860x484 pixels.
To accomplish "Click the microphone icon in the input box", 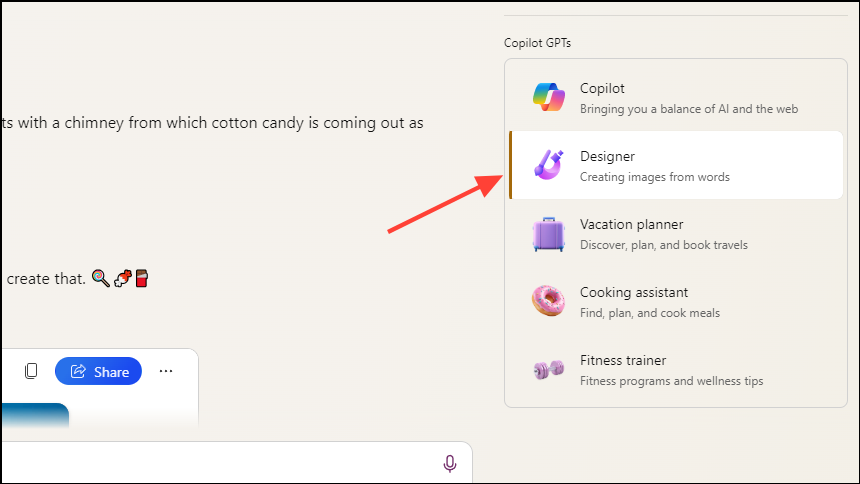I will 450,464.
